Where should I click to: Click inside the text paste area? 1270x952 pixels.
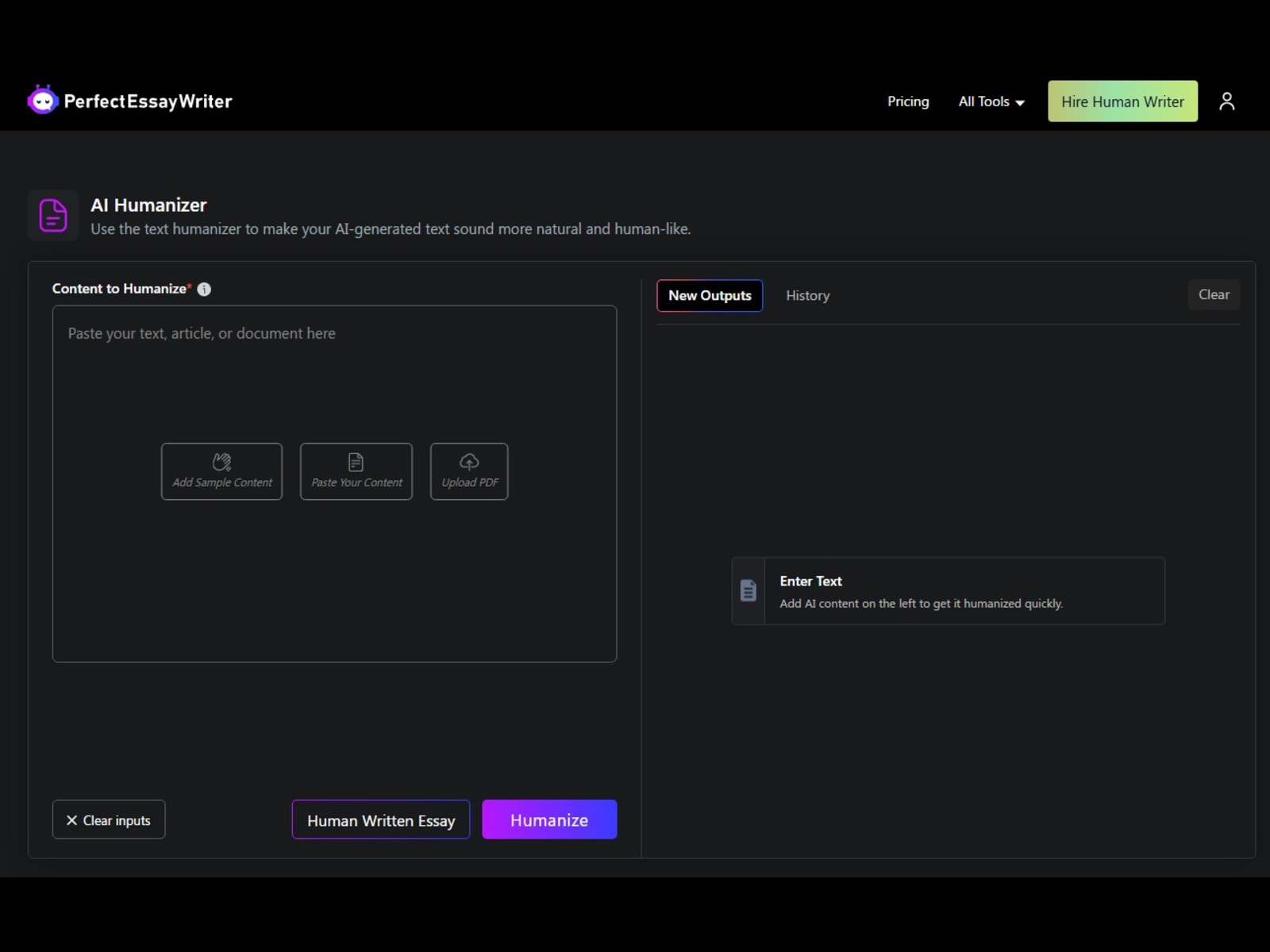333,373
